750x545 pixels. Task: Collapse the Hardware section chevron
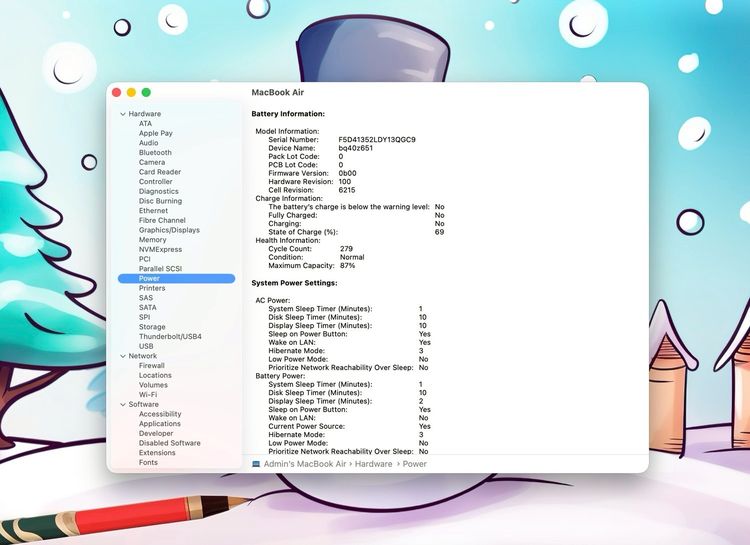point(123,114)
